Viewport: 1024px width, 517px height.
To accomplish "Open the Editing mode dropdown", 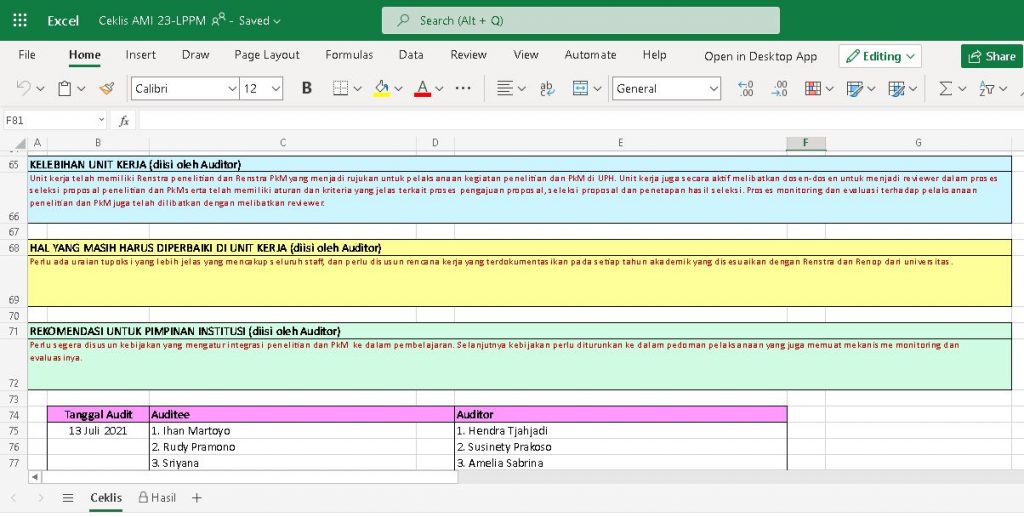I will pos(880,56).
